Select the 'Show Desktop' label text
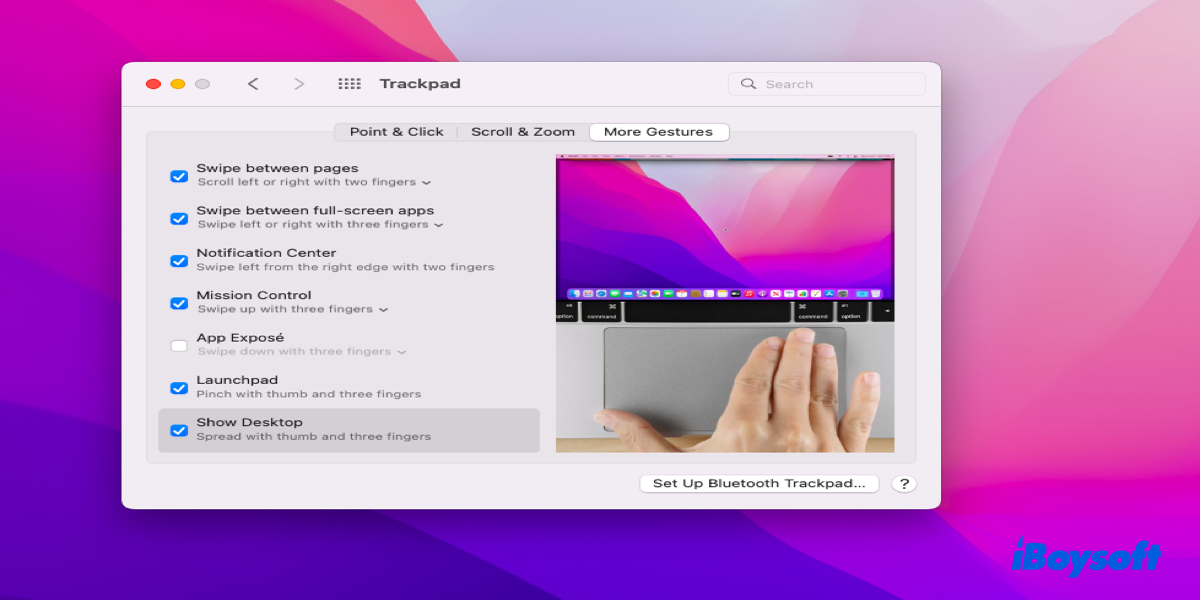Image resolution: width=1200 pixels, height=600 pixels. pyautogui.click(x=249, y=423)
